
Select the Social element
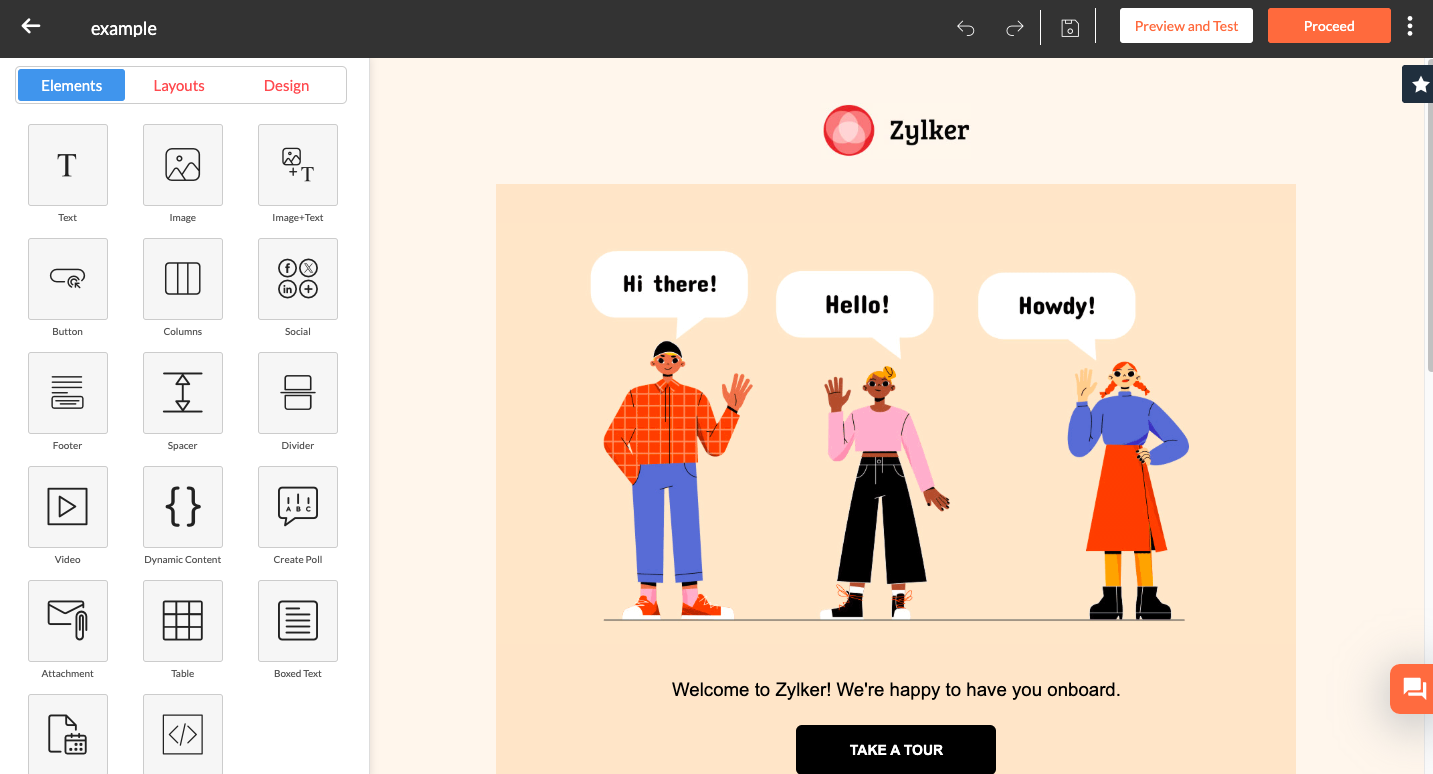pyautogui.click(x=298, y=279)
